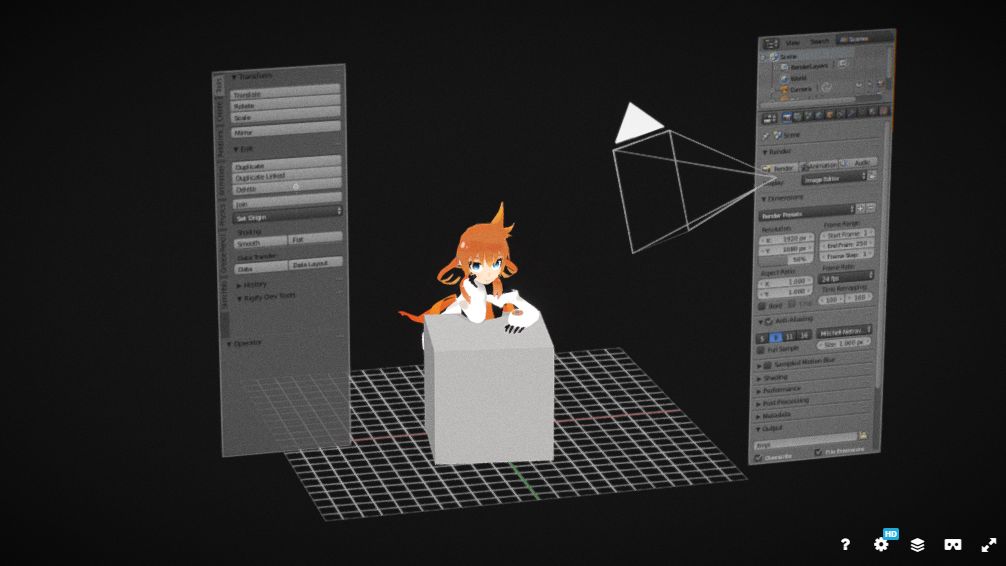Select anti-aliasing sample 16
Image resolution: width=1006 pixels, height=566 pixels.
[x=804, y=336]
